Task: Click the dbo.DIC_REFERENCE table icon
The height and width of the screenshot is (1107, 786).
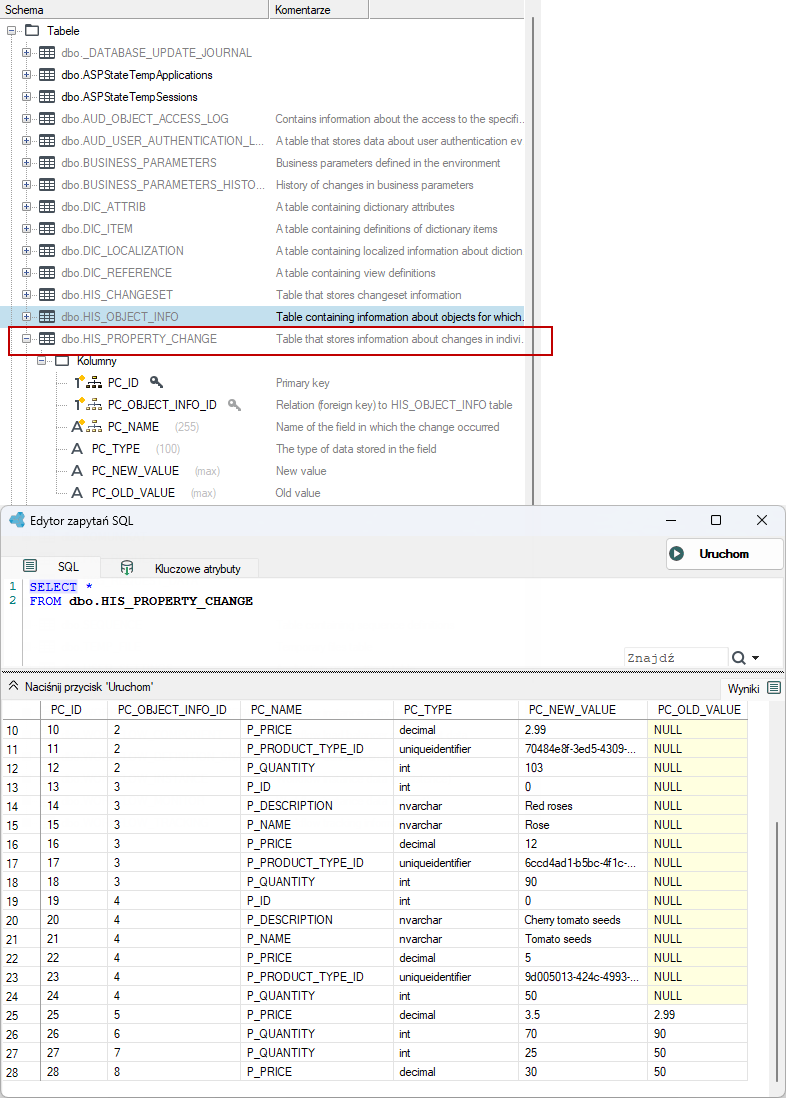Action: [47, 273]
